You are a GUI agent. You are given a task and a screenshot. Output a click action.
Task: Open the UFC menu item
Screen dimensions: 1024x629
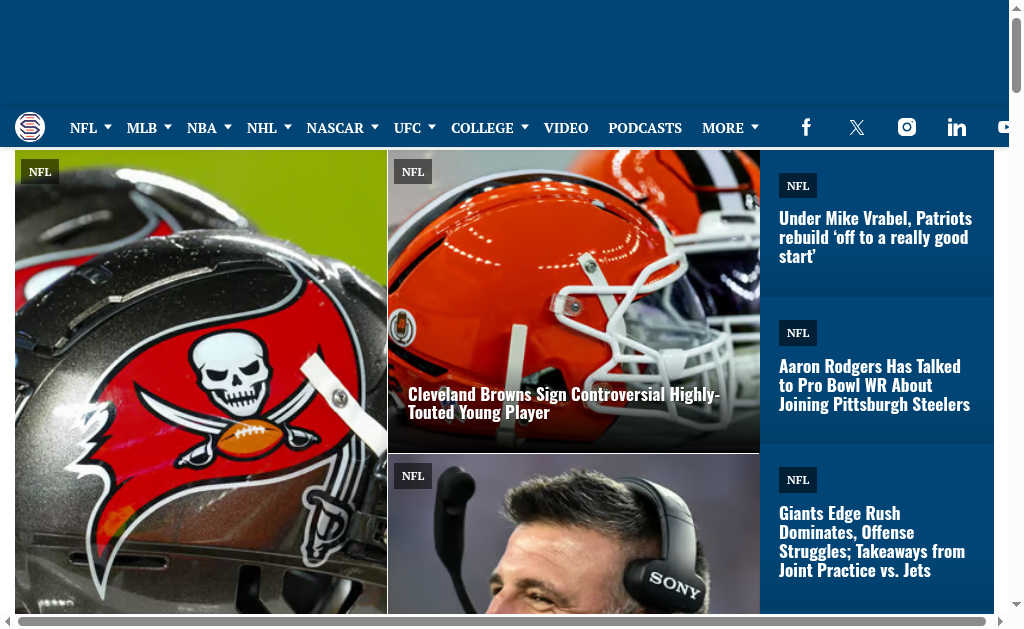pyautogui.click(x=408, y=128)
